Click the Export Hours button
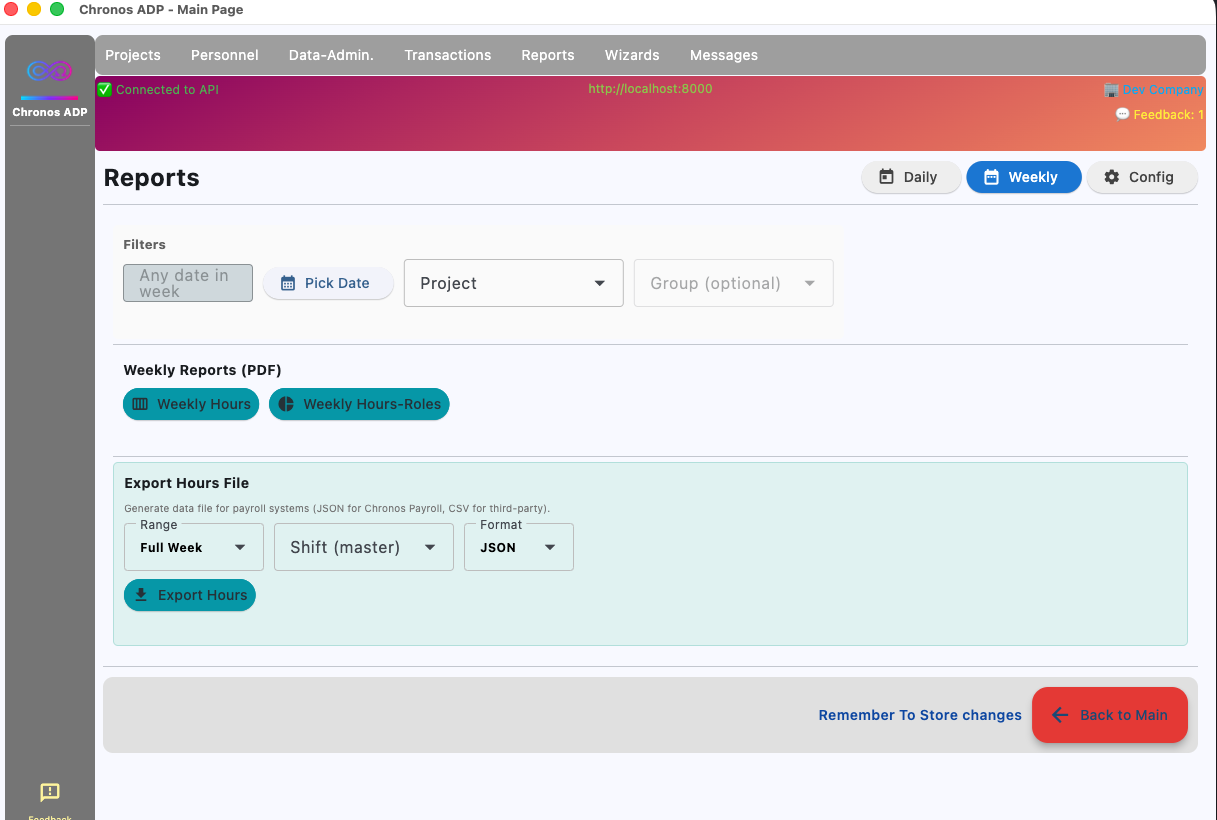 click(190, 595)
